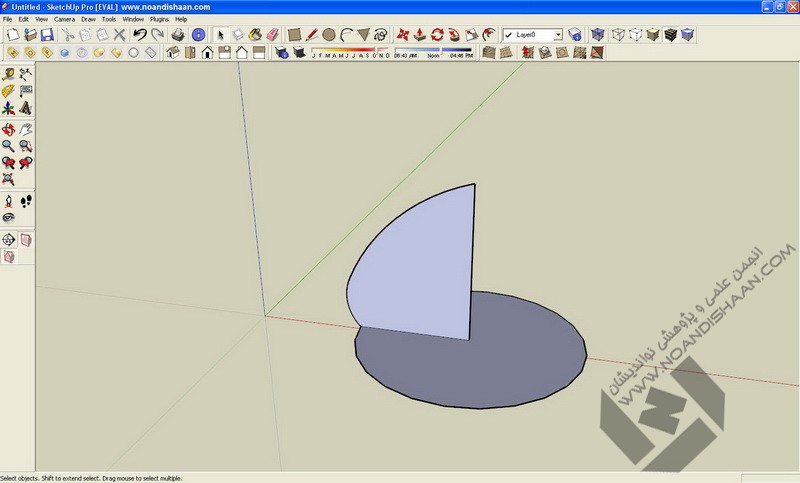800x483 pixels.
Task: Activate the Circle drawing tool
Action: point(329,34)
